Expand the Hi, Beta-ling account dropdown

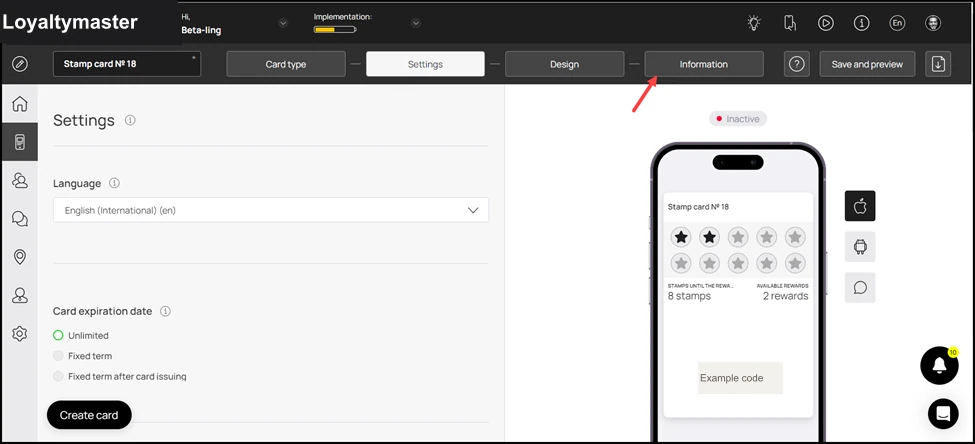283,23
